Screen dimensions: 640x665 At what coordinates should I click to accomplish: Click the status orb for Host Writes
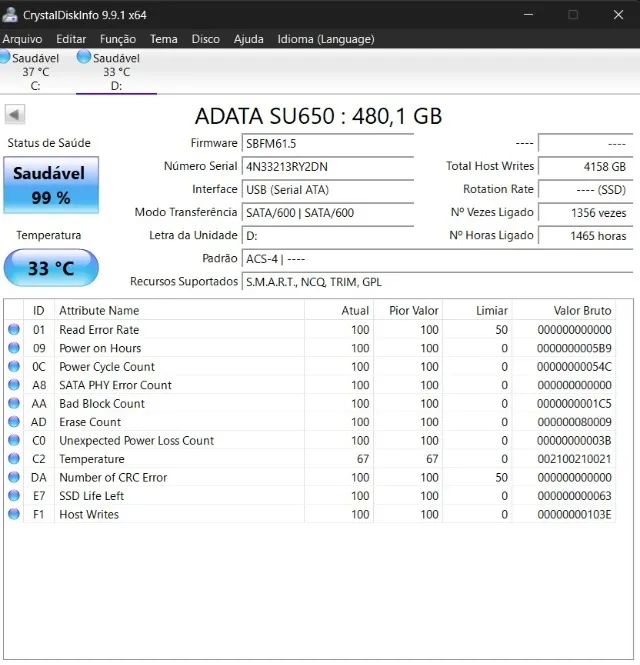[14, 514]
